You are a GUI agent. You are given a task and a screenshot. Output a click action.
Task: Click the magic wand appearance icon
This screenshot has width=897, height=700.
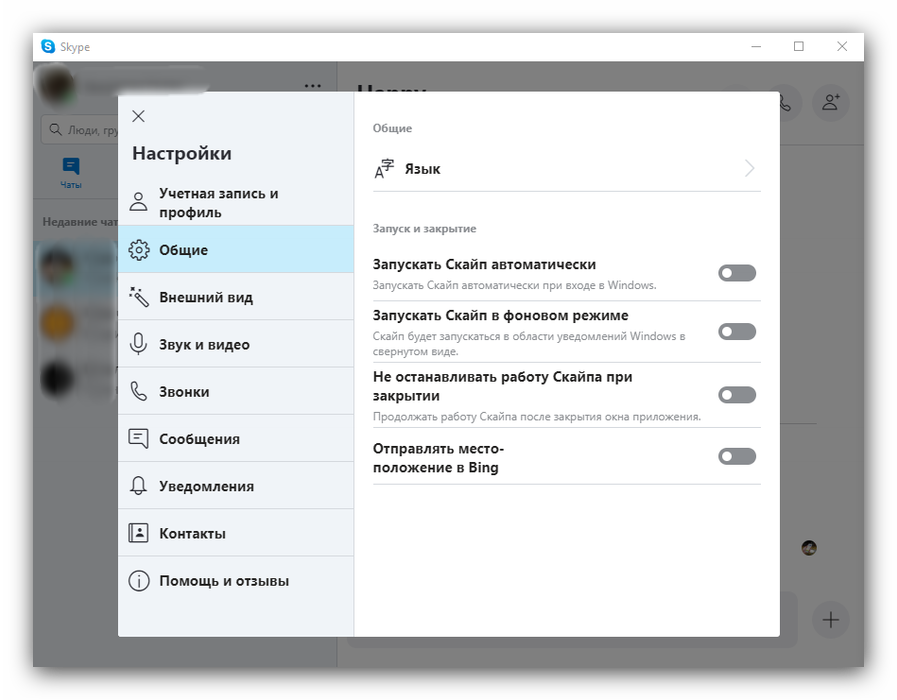[x=138, y=297]
